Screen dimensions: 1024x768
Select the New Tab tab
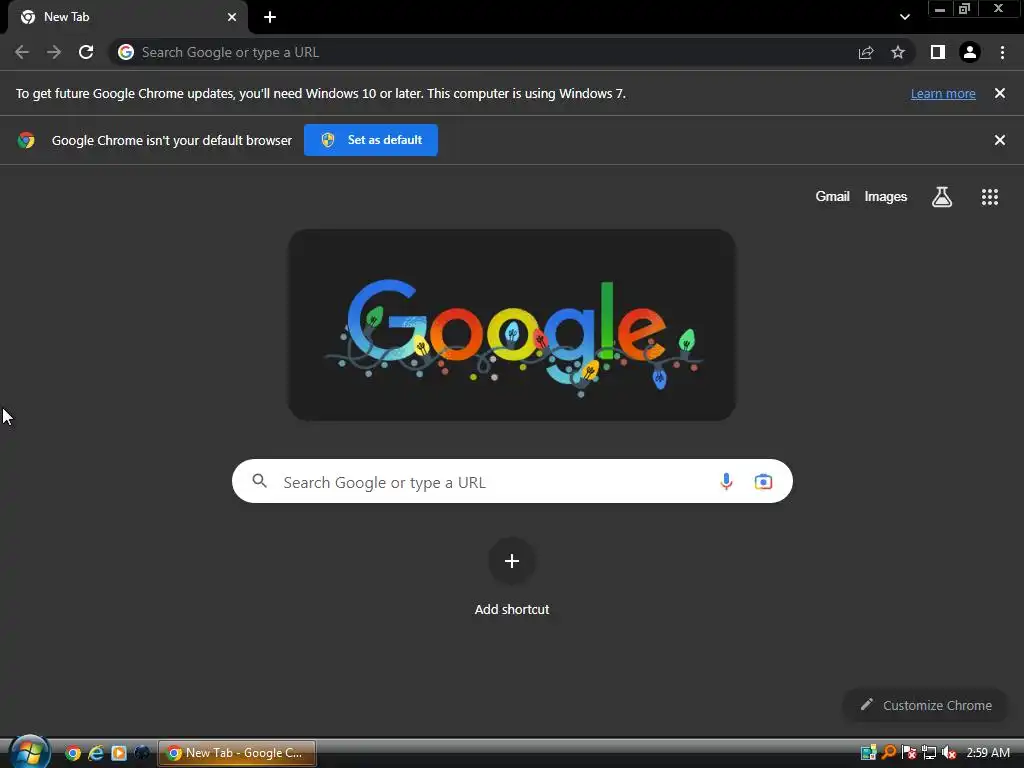[127, 17]
